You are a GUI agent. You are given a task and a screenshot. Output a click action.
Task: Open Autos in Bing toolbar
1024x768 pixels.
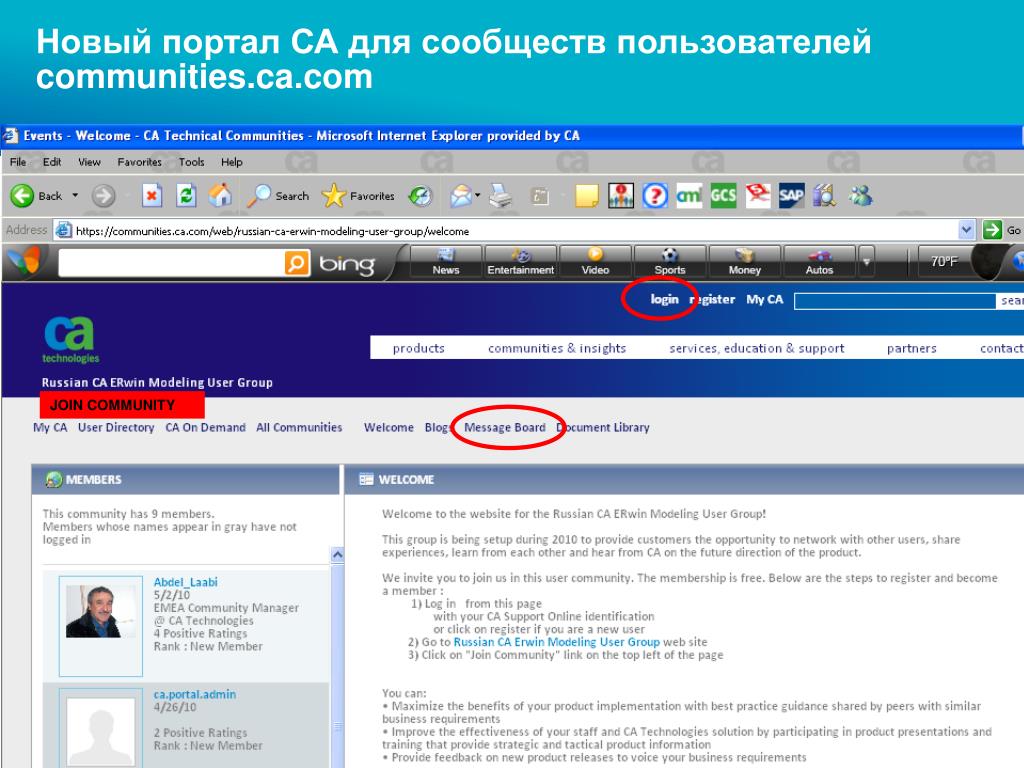click(819, 262)
